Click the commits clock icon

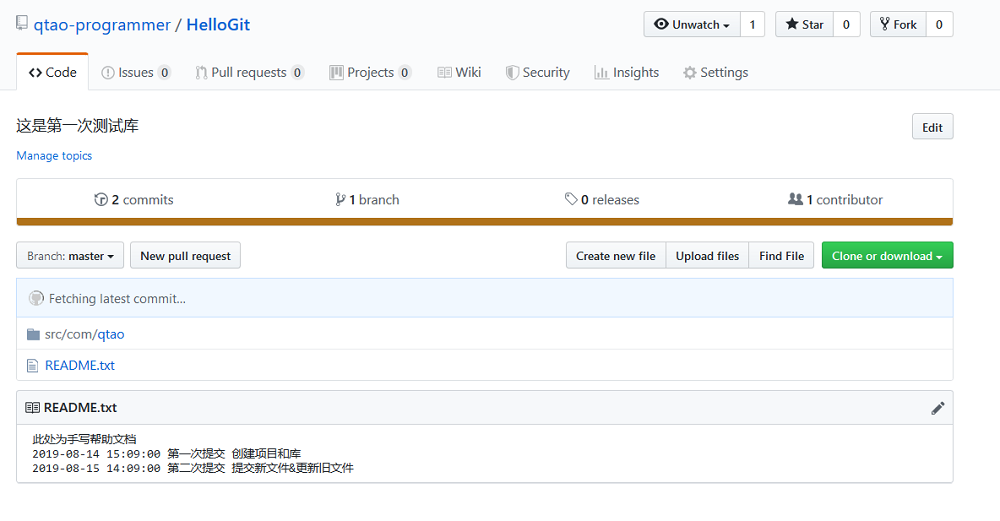101,200
